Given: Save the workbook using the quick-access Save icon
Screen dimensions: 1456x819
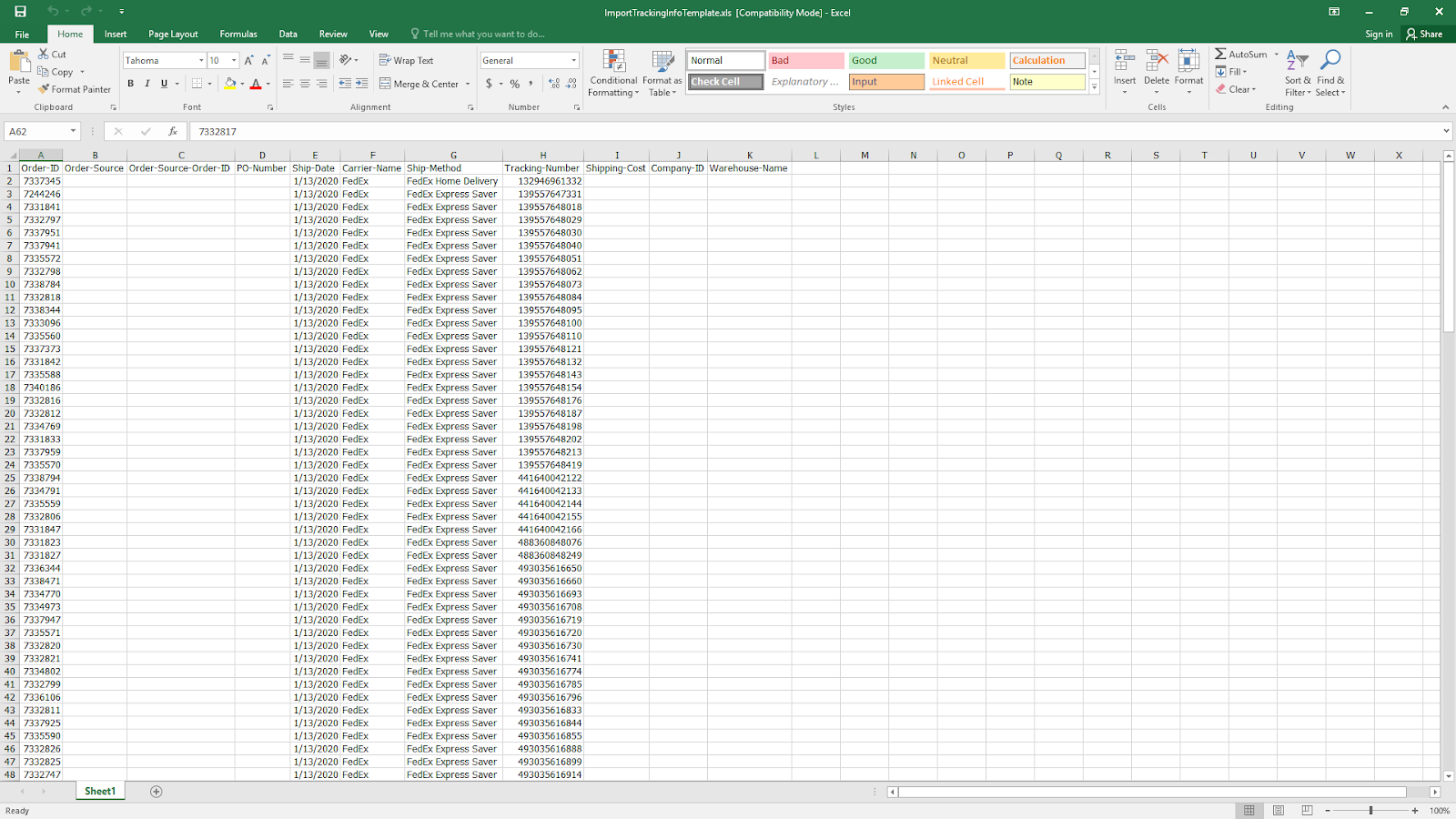Looking at the screenshot, I should tap(20, 12).
